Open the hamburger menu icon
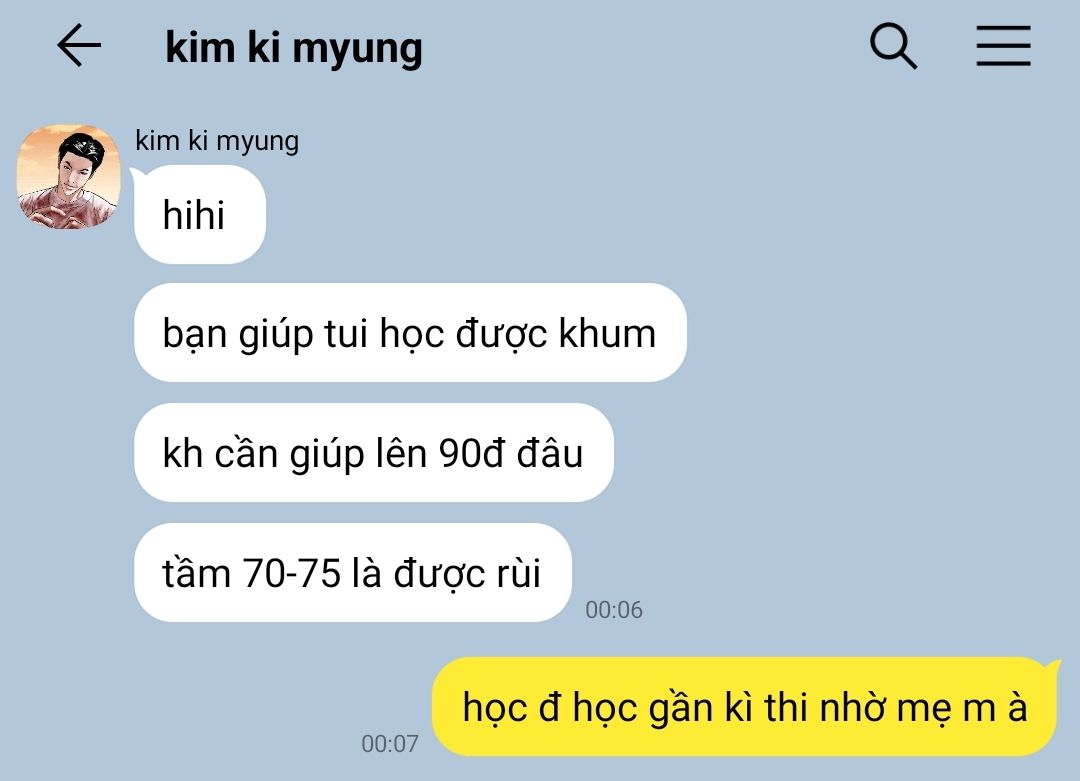The height and width of the screenshot is (781, 1080). [1003, 45]
